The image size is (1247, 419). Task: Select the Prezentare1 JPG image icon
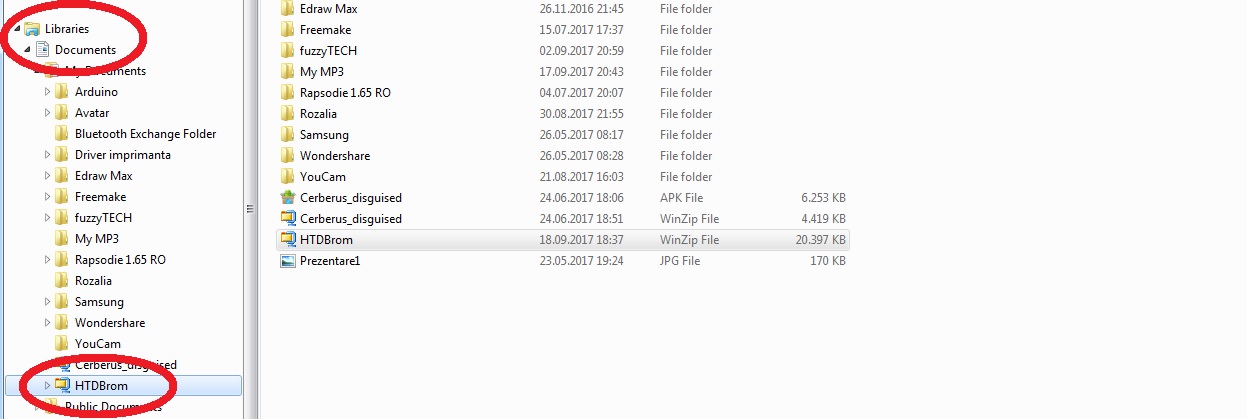(x=288, y=261)
